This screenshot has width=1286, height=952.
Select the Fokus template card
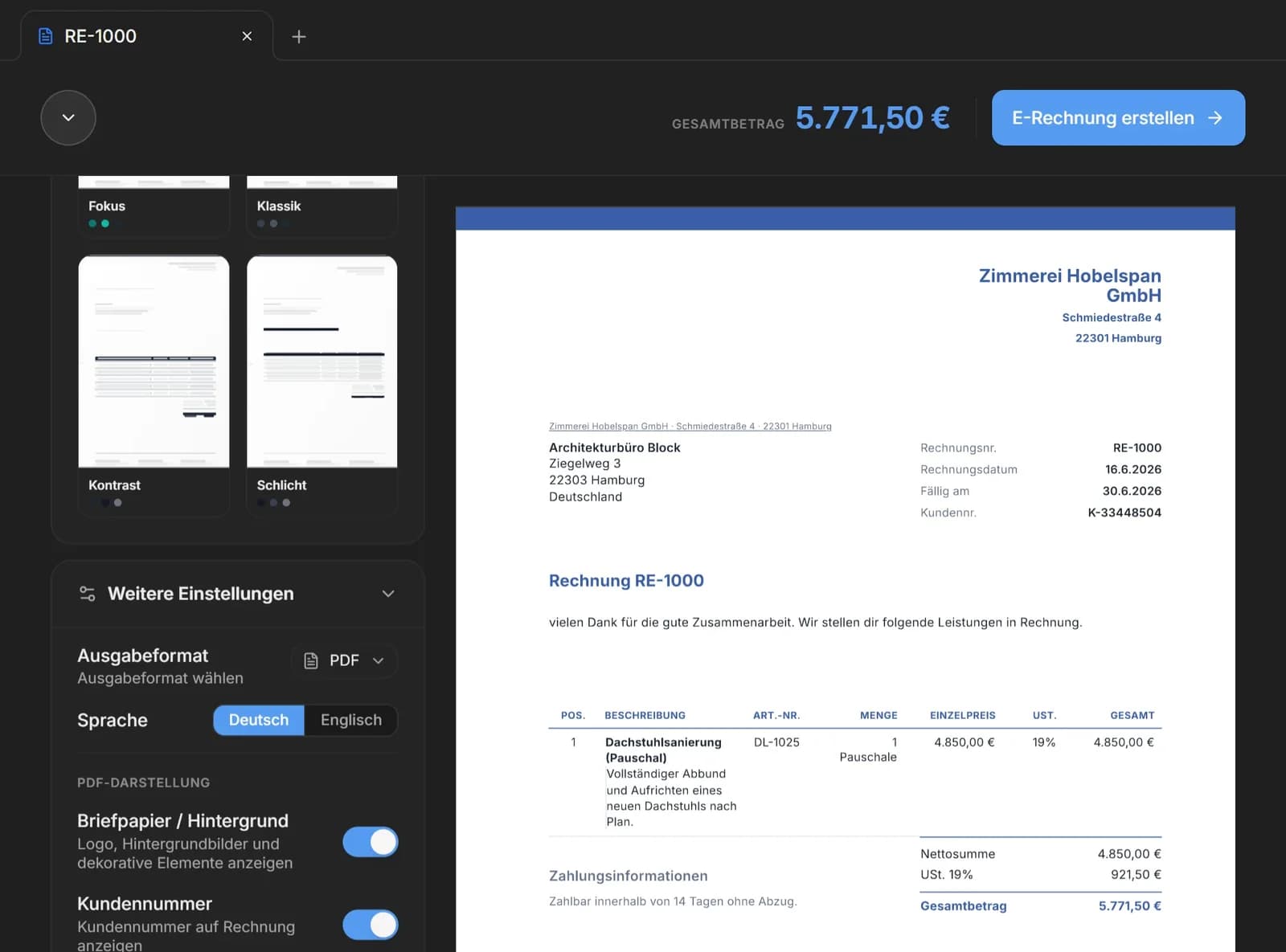(154, 206)
